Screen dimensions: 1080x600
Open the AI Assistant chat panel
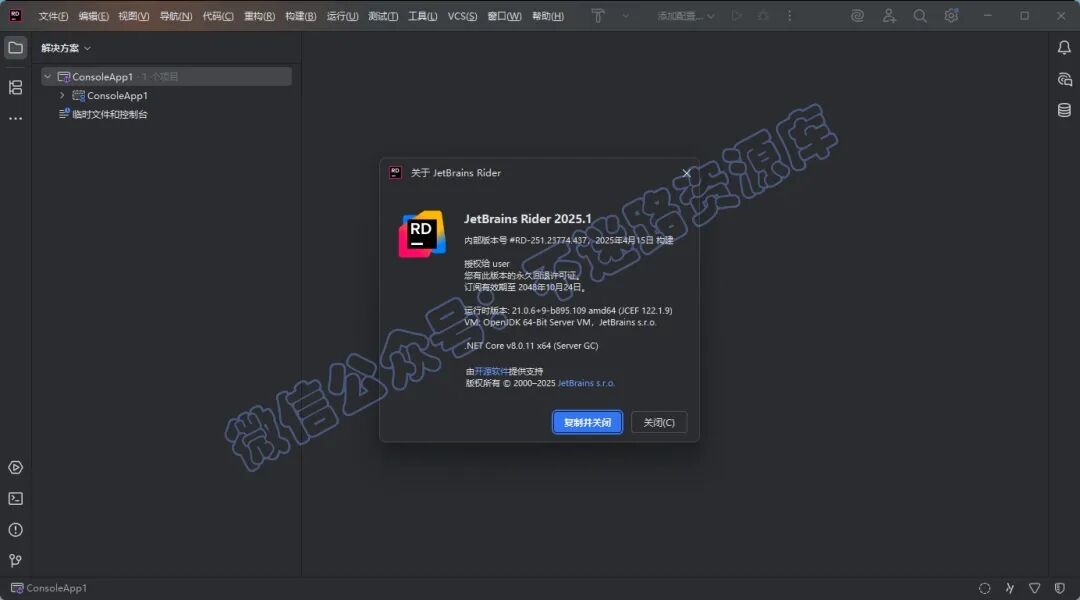tap(1064, 79)
